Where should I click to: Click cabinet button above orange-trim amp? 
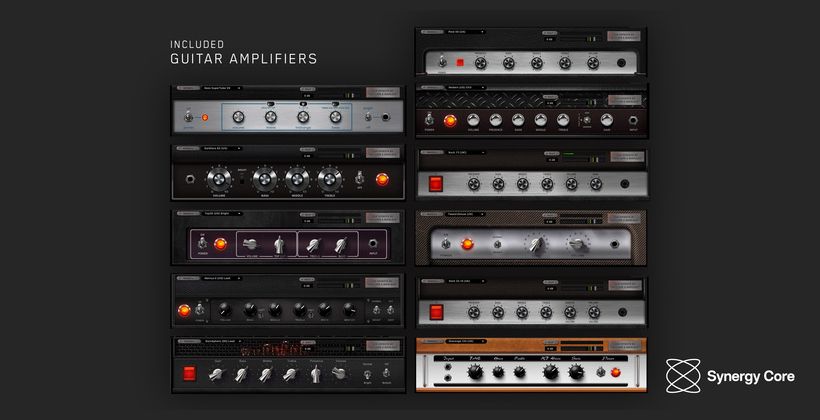pyautogui.click(x=624, y=345)
